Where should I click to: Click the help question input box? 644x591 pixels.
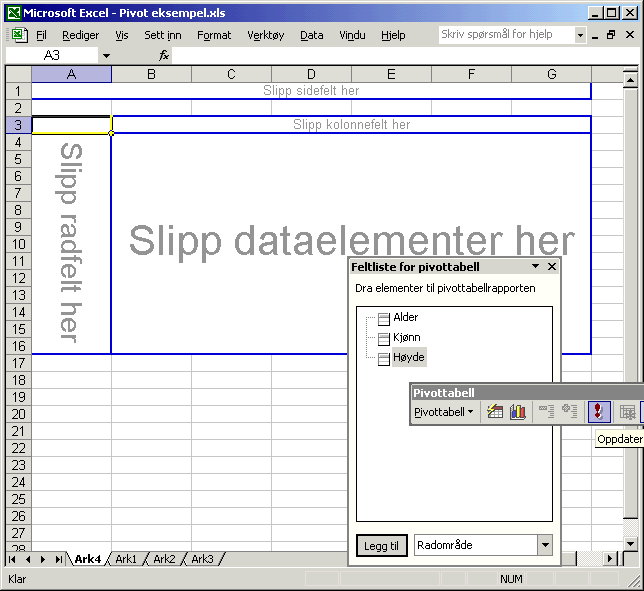pyautogui.click(x=506, y=35)
